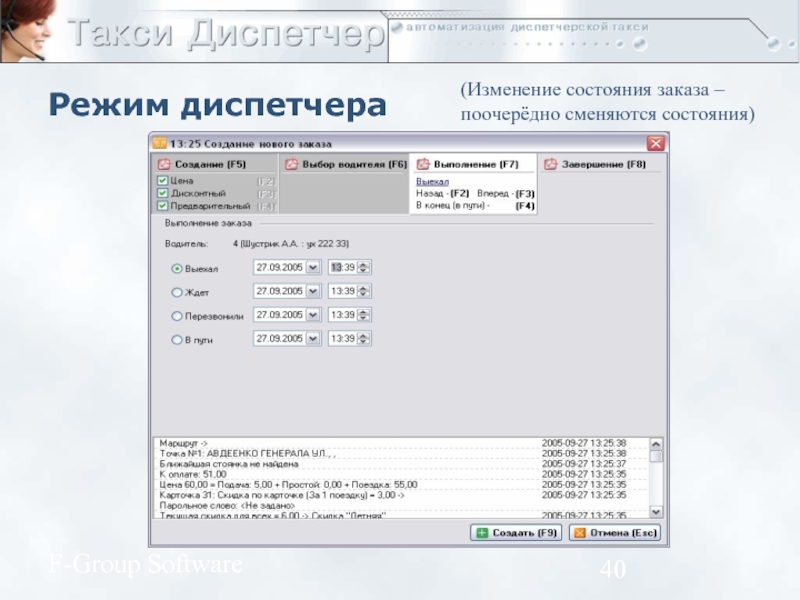800x600 pixels.
Task: Select the Ждет radio button
Action: (177, 292)
